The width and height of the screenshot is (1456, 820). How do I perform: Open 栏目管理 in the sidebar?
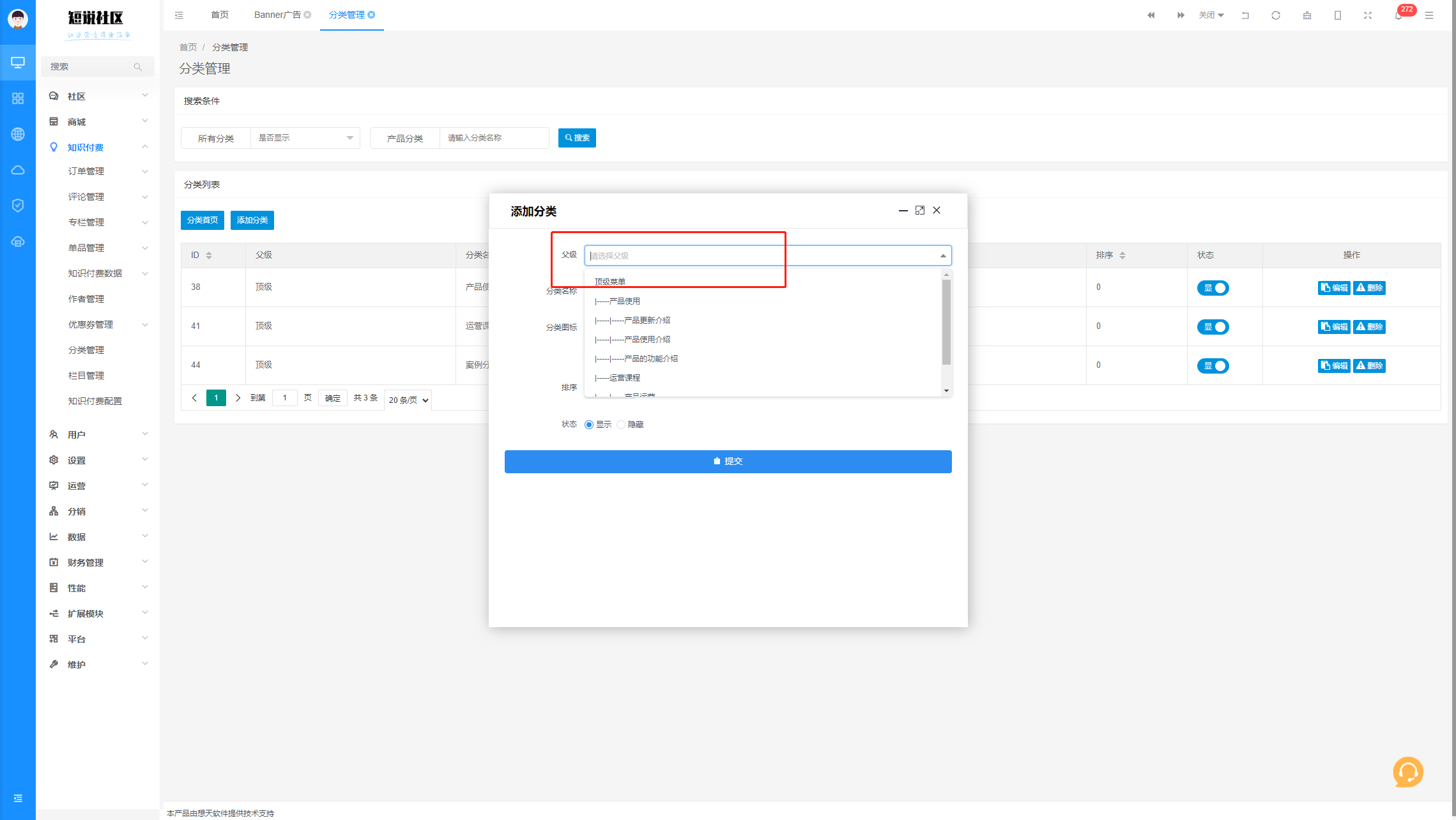pyautogui.click(x=86, y=376)
